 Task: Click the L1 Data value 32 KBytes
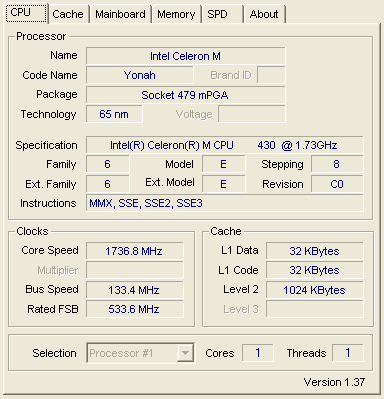click(x=315, y=251)
